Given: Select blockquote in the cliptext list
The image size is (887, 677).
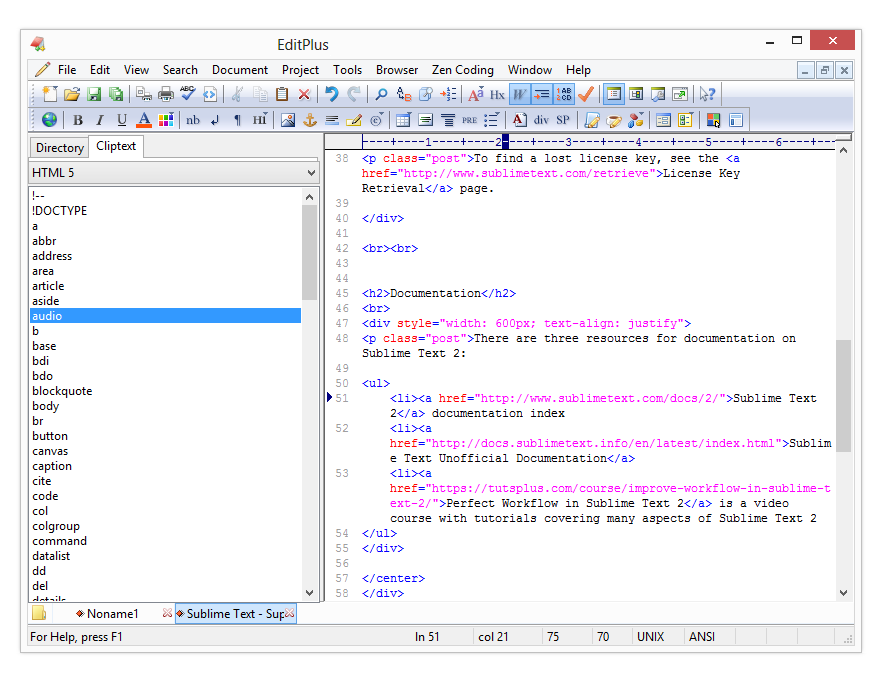Looking at the screenshot, I should tap(62, 391).
